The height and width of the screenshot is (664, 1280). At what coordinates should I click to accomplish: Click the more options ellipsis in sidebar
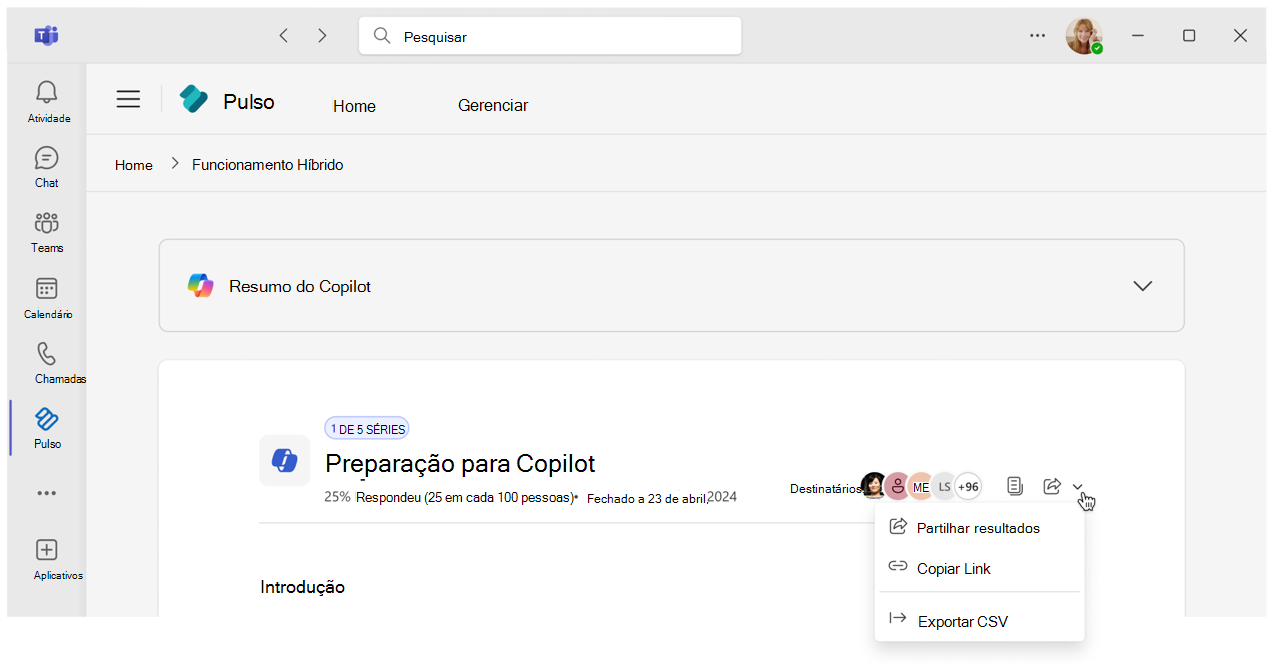point(46,492)
